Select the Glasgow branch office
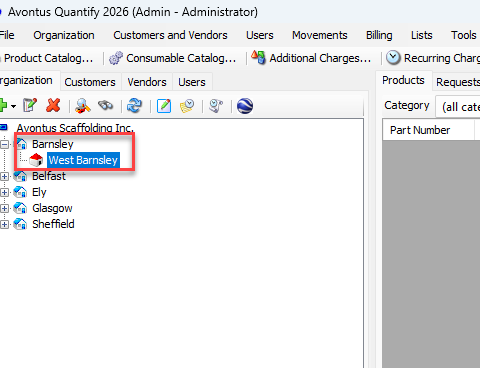 pyautogui.click(x=52, y=208)
